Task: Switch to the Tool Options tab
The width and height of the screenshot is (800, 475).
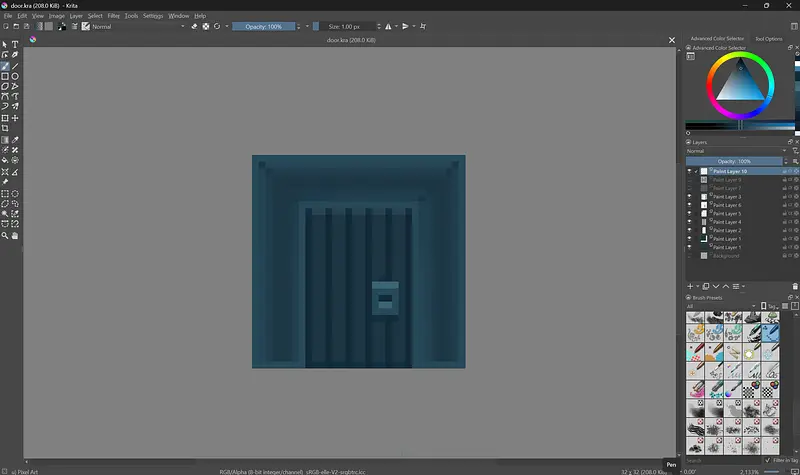Action: 768,39
